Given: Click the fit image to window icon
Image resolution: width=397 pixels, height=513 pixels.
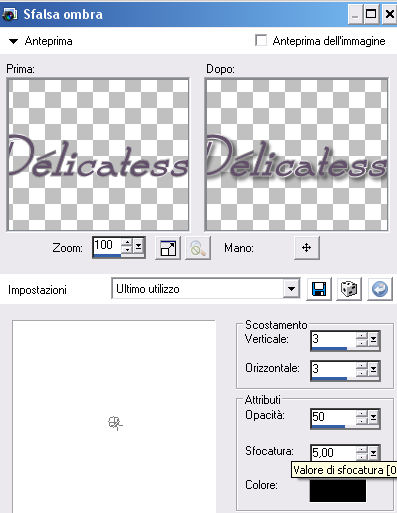Looking at the screenshot, I should (x=168, y=248).
